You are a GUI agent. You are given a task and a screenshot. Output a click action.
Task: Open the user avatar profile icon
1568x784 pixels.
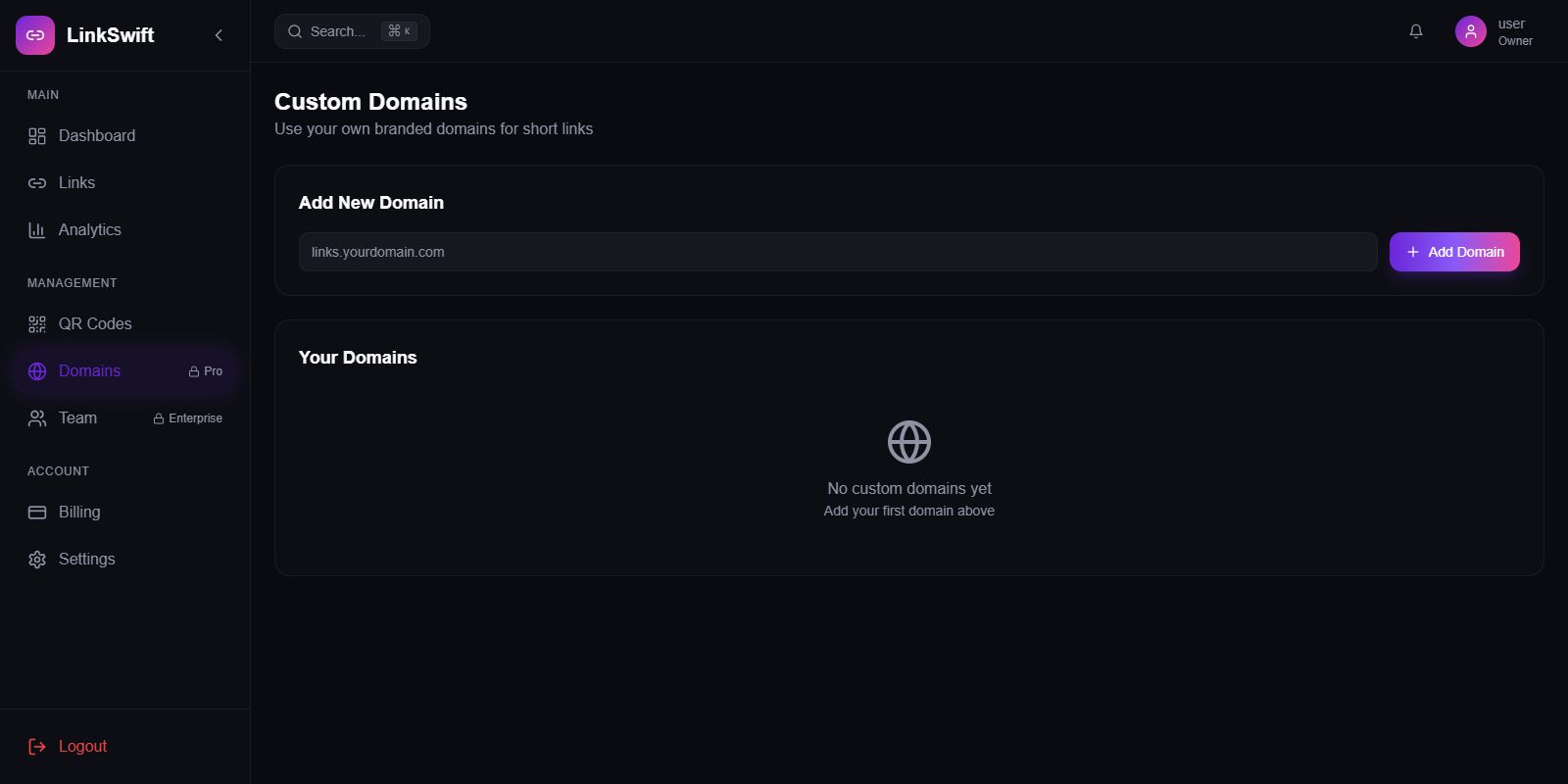click(x=1470, y=31)
